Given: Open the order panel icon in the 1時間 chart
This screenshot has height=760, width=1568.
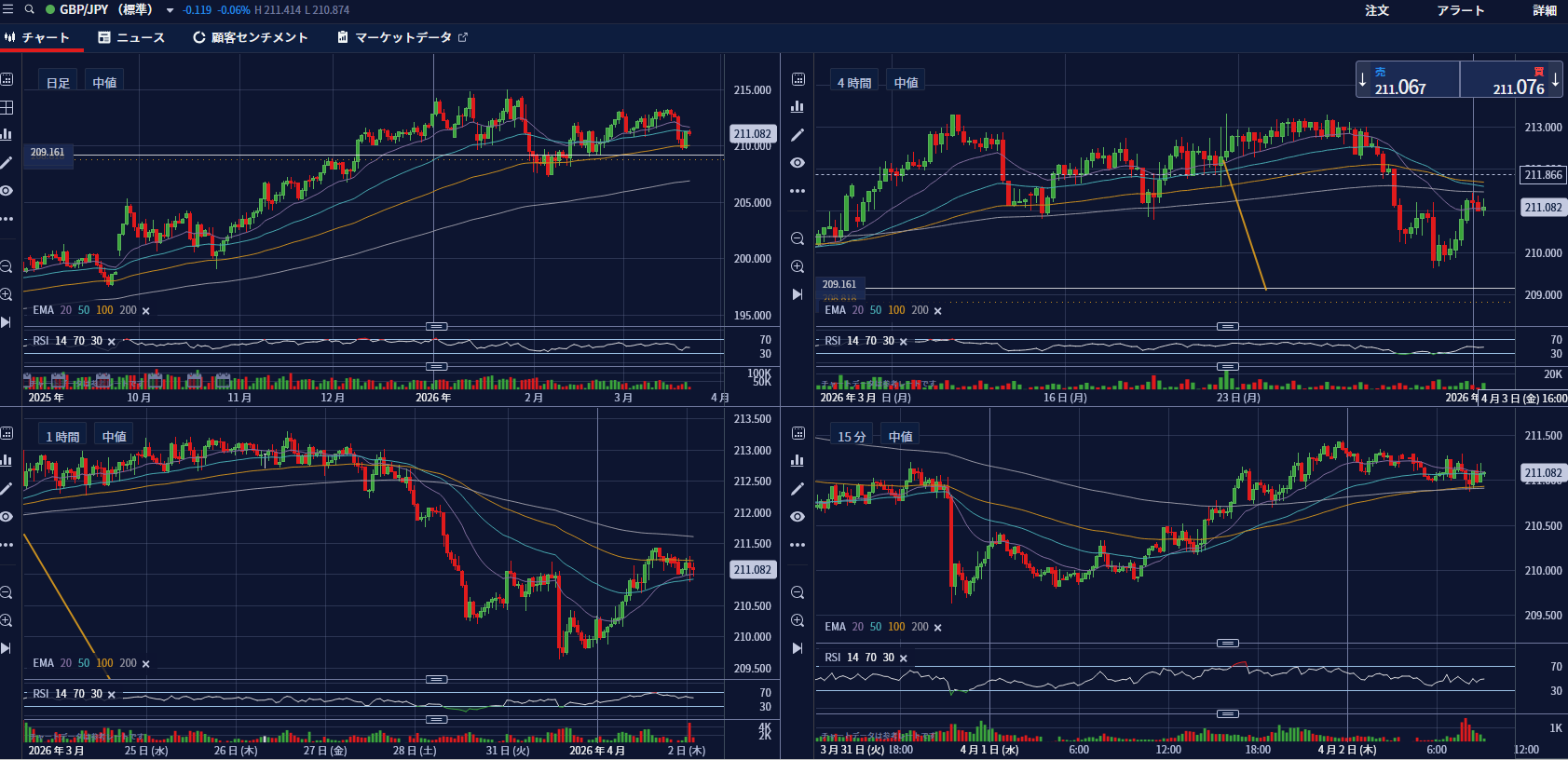Looking at the screenshot, I should click(x=7, y=433).
